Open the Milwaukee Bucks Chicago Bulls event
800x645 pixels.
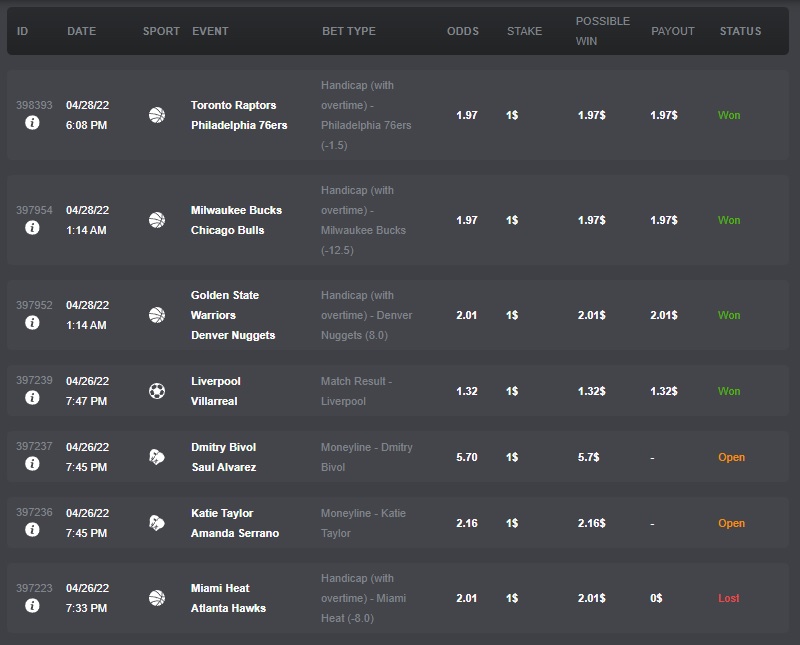click(x=236, y=220)
